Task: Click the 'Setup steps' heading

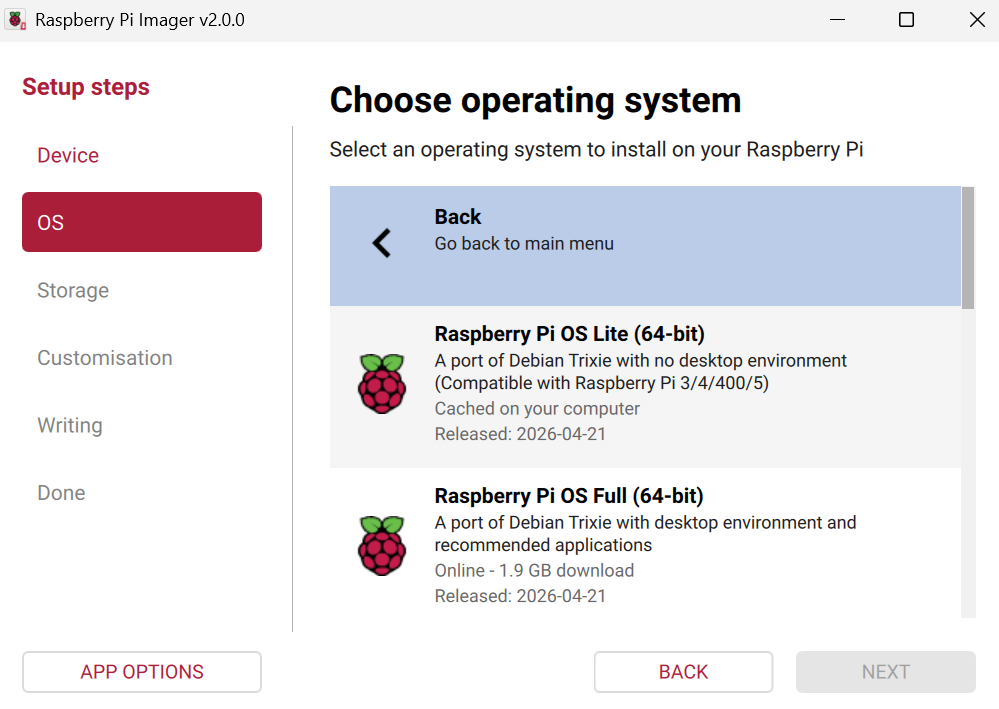Action: [85, 87]
